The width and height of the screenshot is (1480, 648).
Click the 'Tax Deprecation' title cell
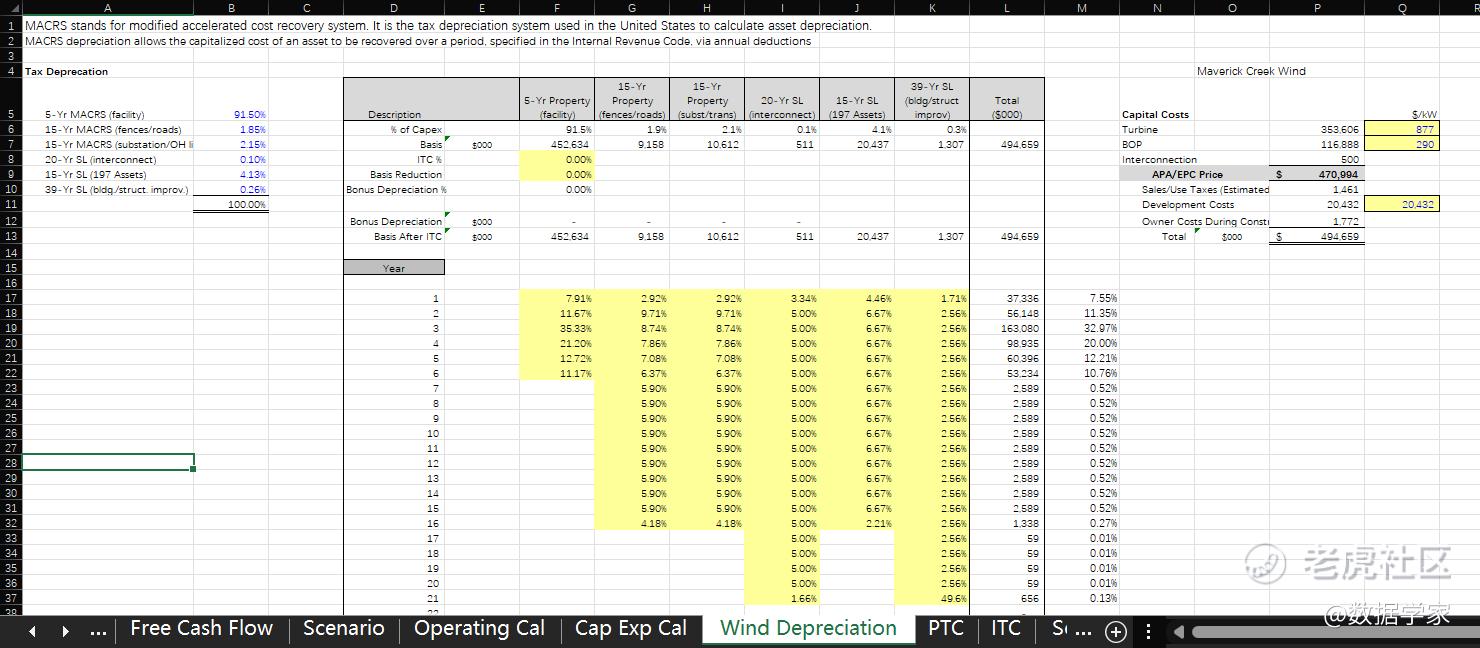click(66, 71)
